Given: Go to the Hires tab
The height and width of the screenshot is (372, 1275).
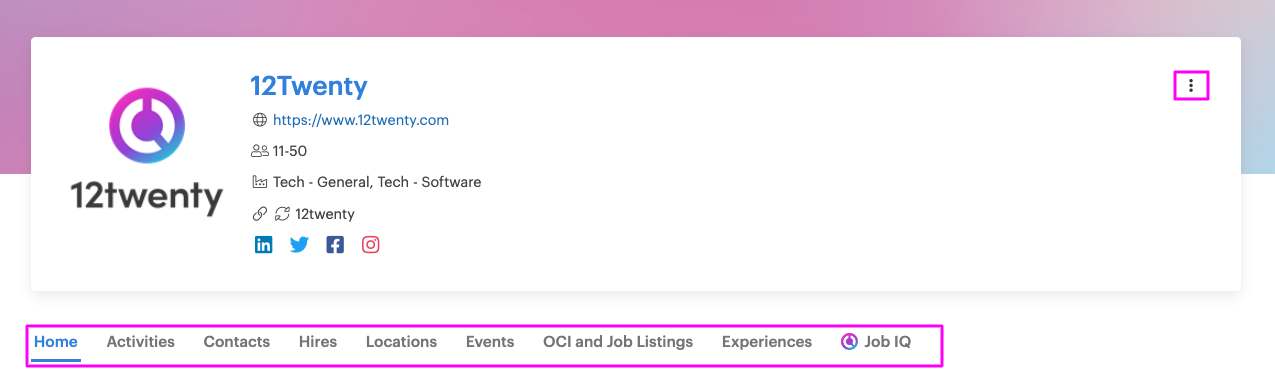Looking at the screenshot, I should pyautogui.click(x=318, y=342).
